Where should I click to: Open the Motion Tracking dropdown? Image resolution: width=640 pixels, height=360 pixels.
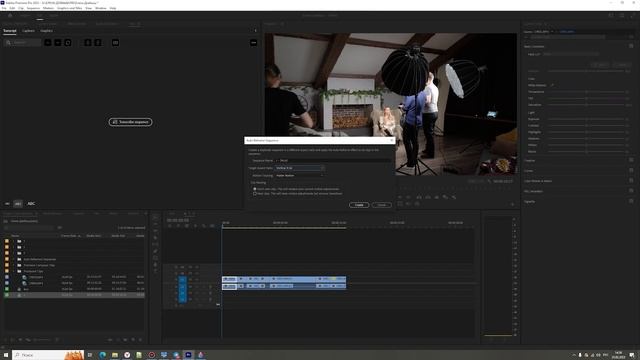(300, 176)
